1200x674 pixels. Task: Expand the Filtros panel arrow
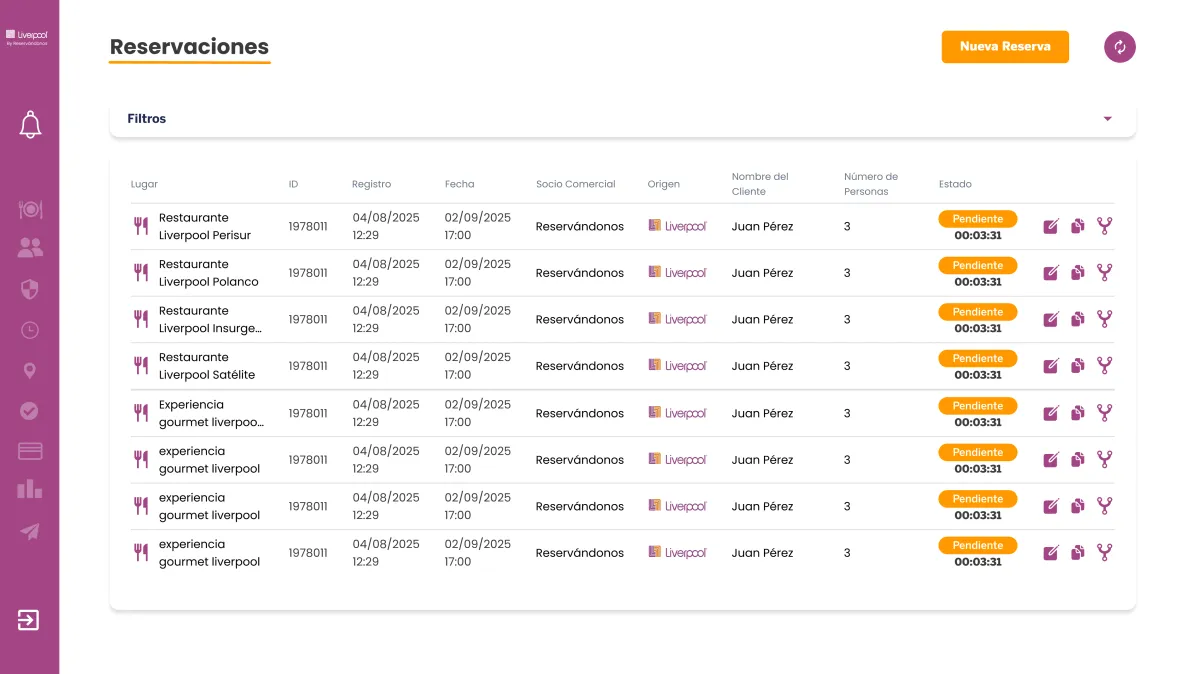click(1108, 119)
